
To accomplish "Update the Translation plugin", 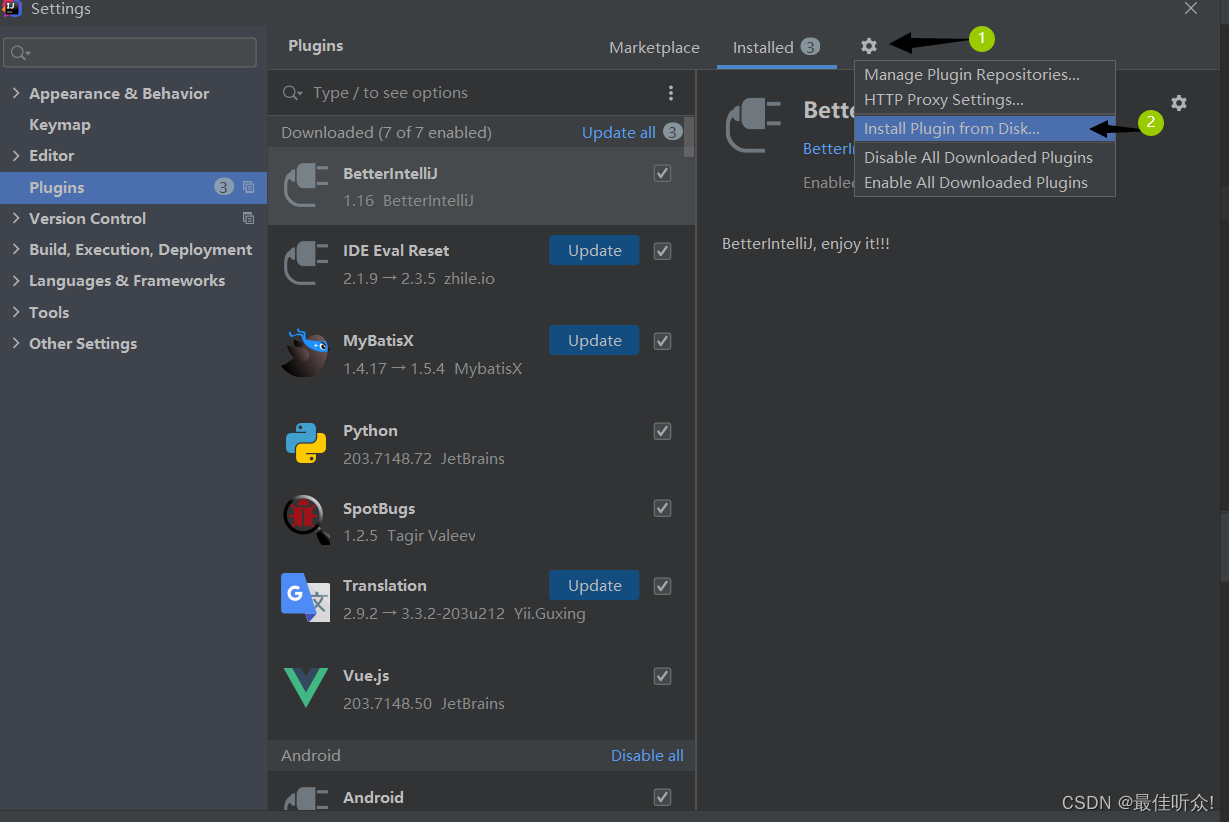I will point(594,586).
